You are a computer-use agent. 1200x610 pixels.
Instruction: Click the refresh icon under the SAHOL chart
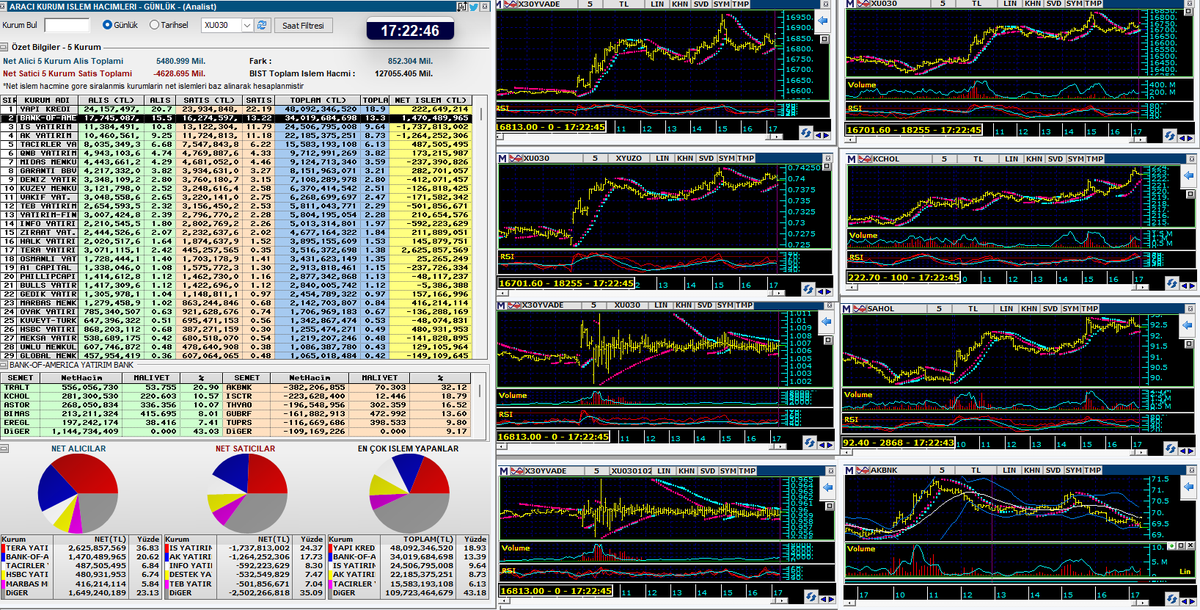point(1170,447)
